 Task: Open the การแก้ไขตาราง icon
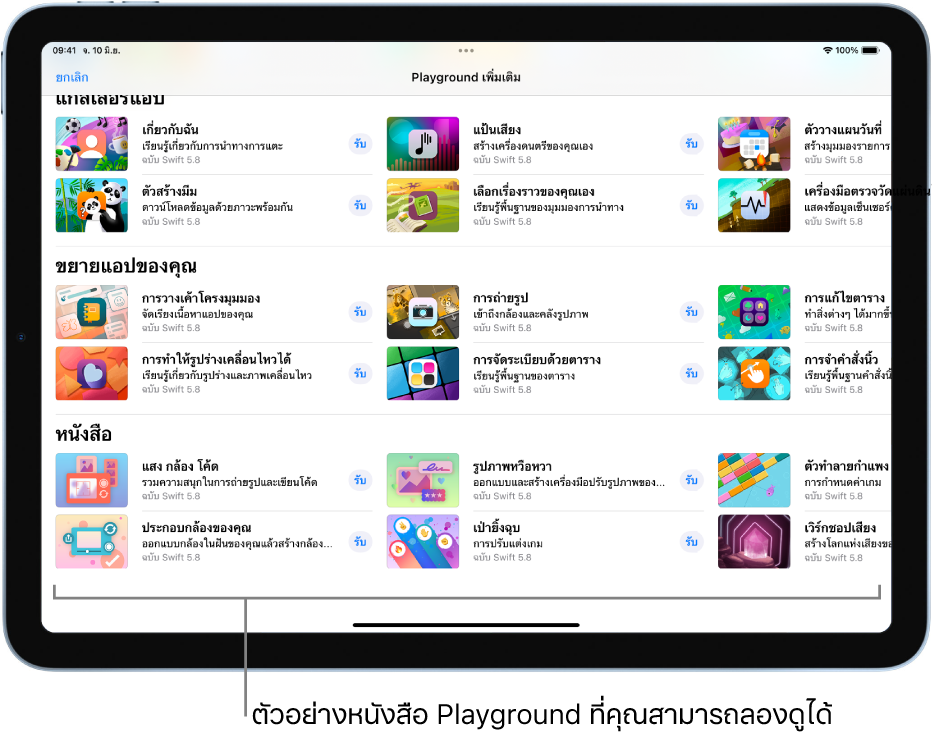click(x=754, y=312)
